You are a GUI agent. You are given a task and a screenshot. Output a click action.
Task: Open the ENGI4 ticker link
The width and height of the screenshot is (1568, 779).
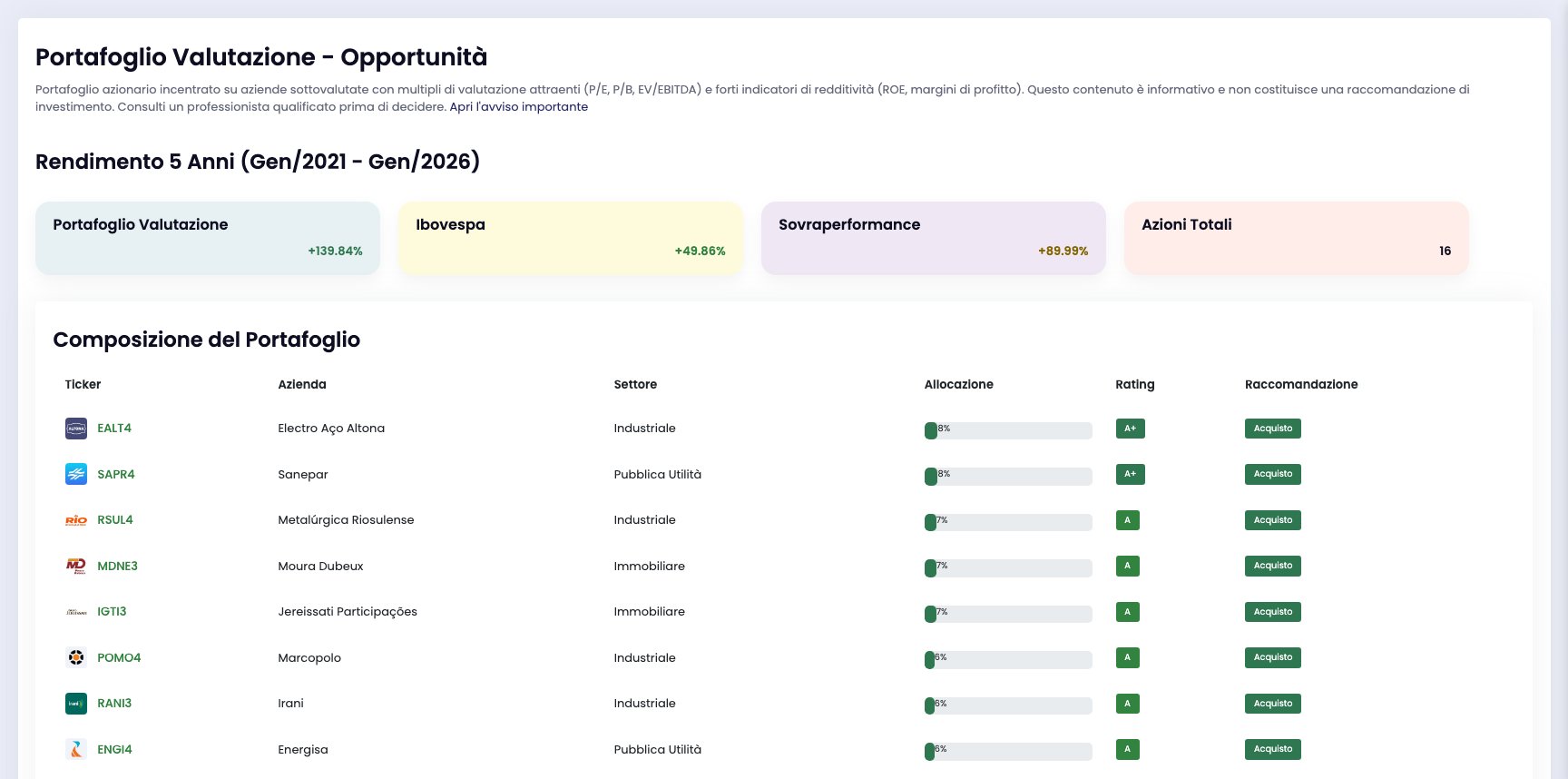coord(114,749)
